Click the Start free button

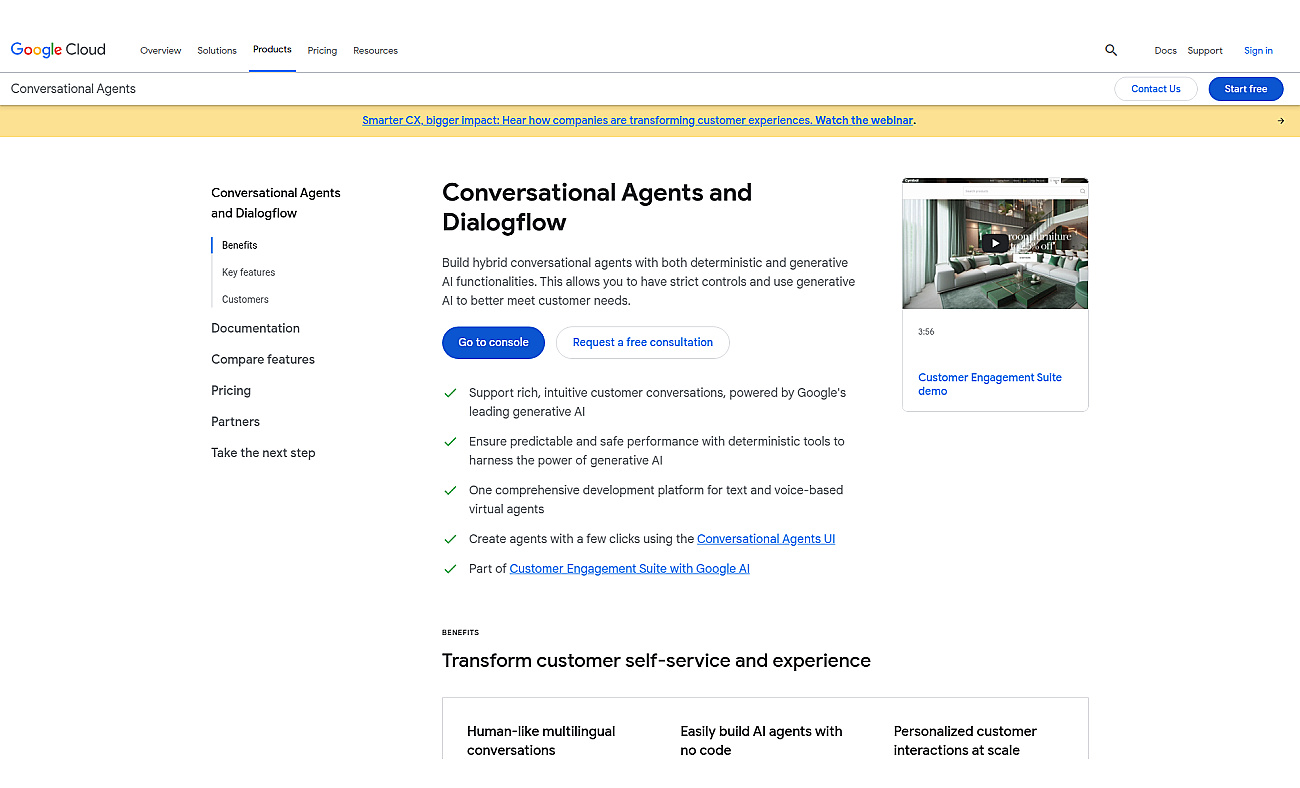coord(1246,89)
